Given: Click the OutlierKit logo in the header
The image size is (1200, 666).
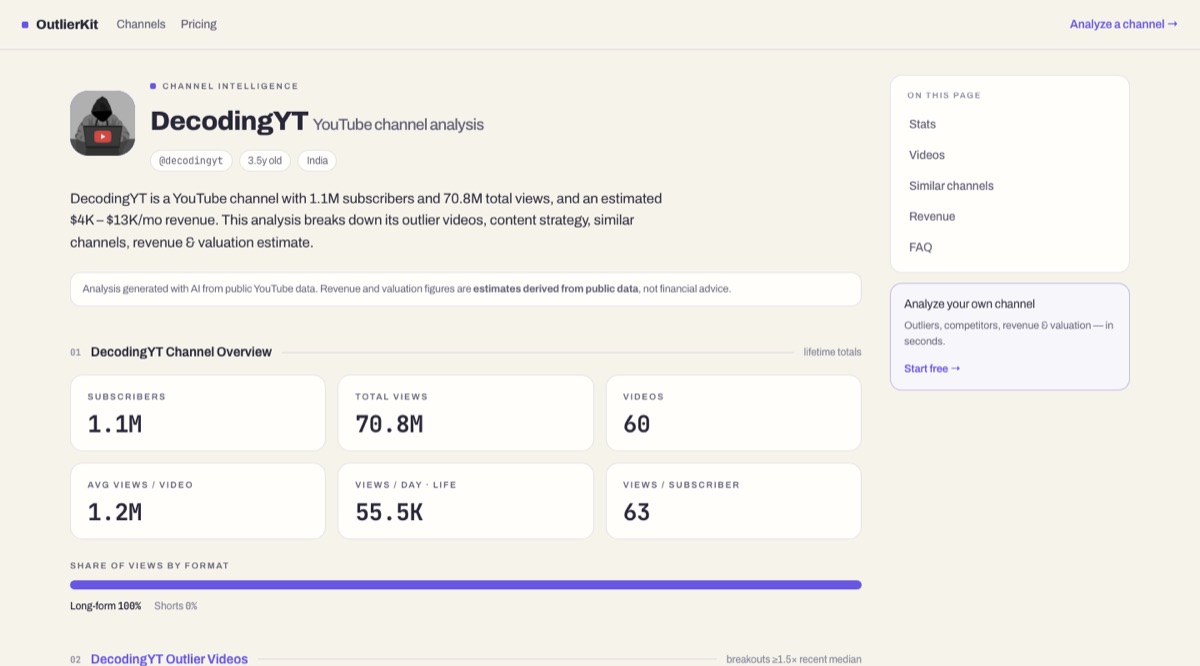Looking at the screenshot, I should tap(60, 24).
